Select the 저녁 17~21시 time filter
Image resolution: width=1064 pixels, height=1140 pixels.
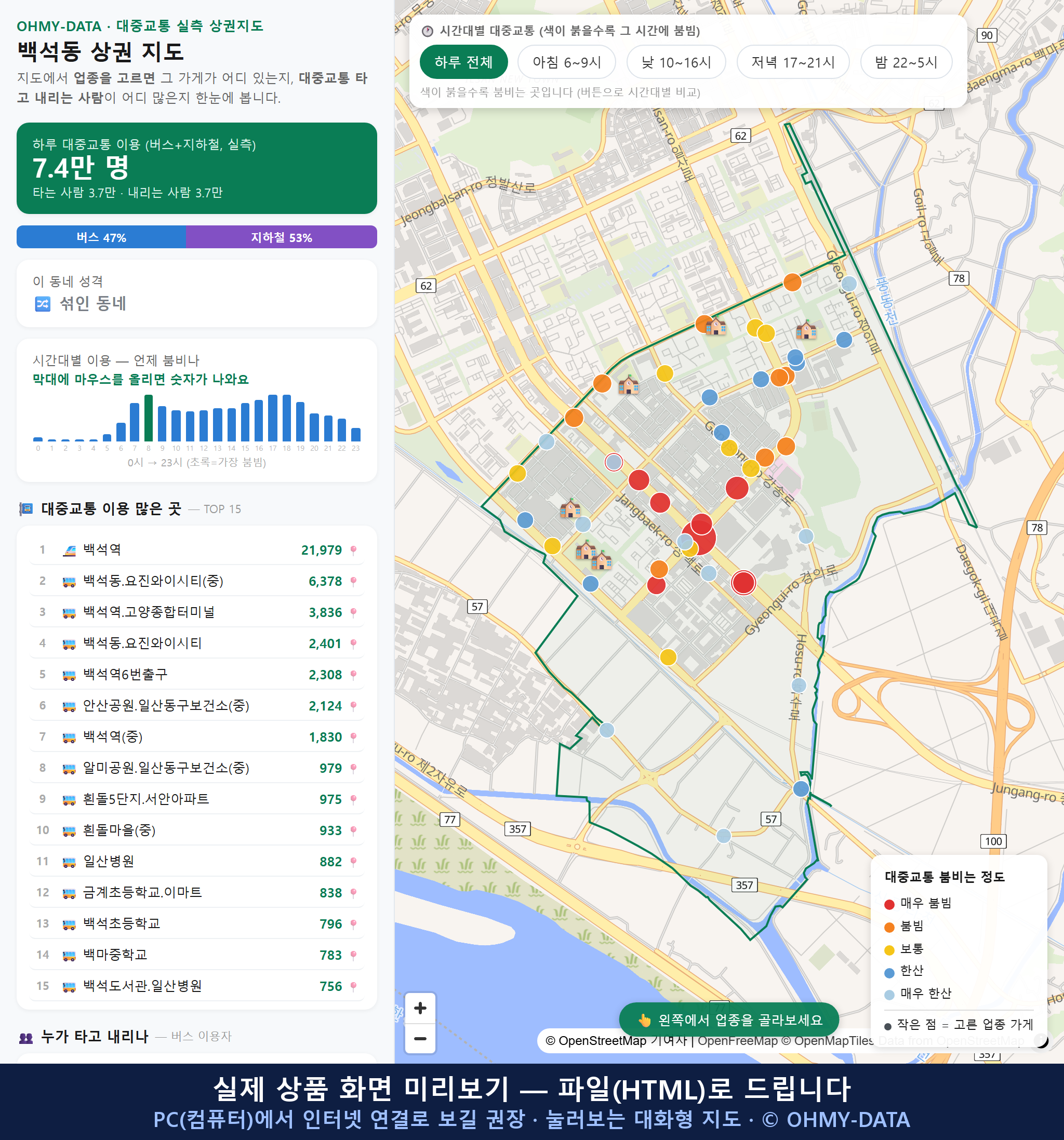coord(793,62)
